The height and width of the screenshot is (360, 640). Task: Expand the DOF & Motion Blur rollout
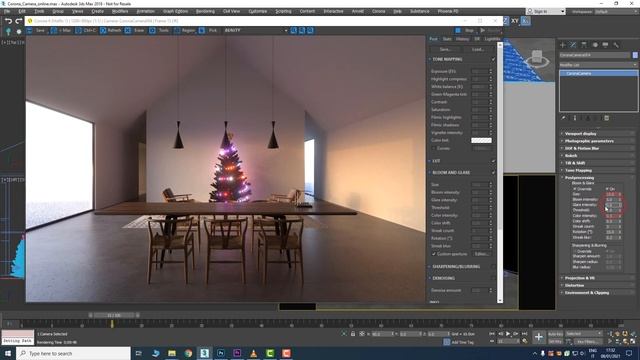[598, 148]
